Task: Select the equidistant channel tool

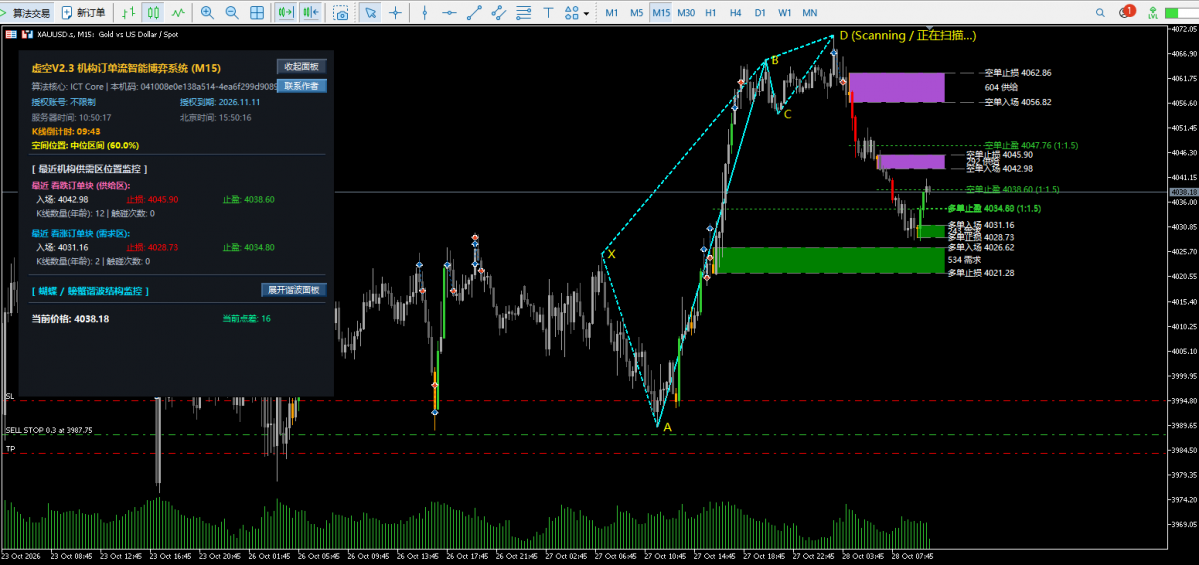Action: (x=499, y=12)
